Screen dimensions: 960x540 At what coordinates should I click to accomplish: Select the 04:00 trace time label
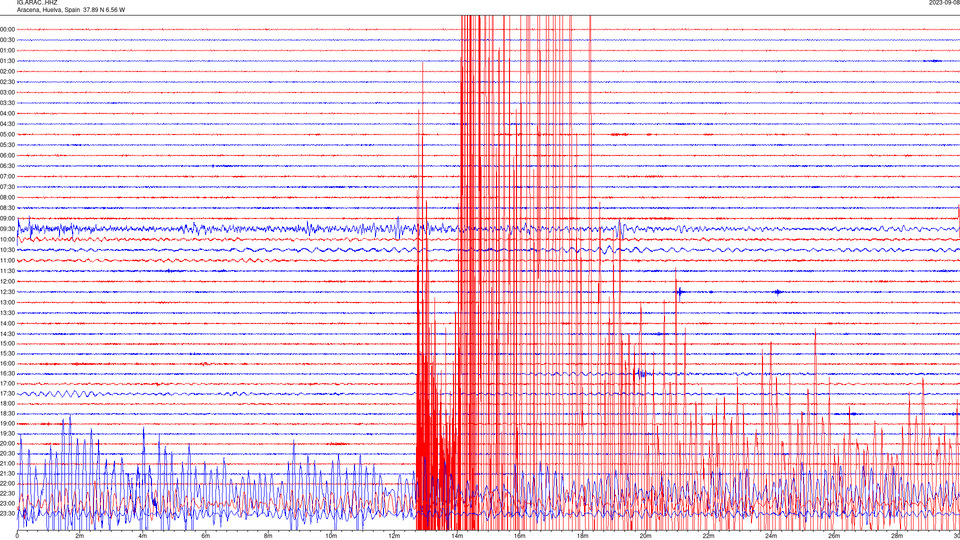tap(7, 113)
